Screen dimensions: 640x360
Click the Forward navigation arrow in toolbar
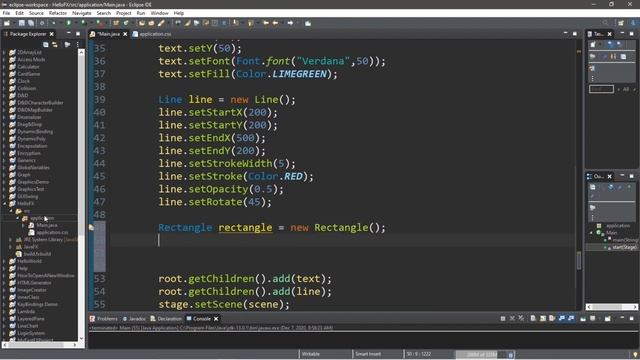(290, 23)
